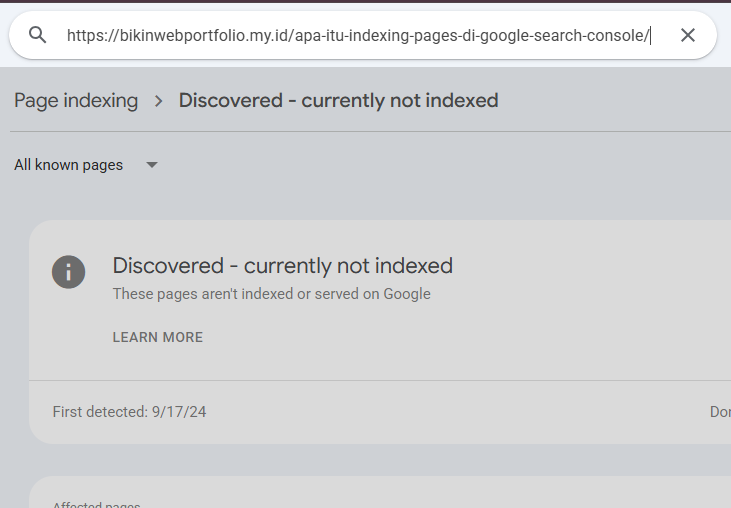Click the info icon in the card
Viewport: 731px width, 508px height.
pos(69,272)
